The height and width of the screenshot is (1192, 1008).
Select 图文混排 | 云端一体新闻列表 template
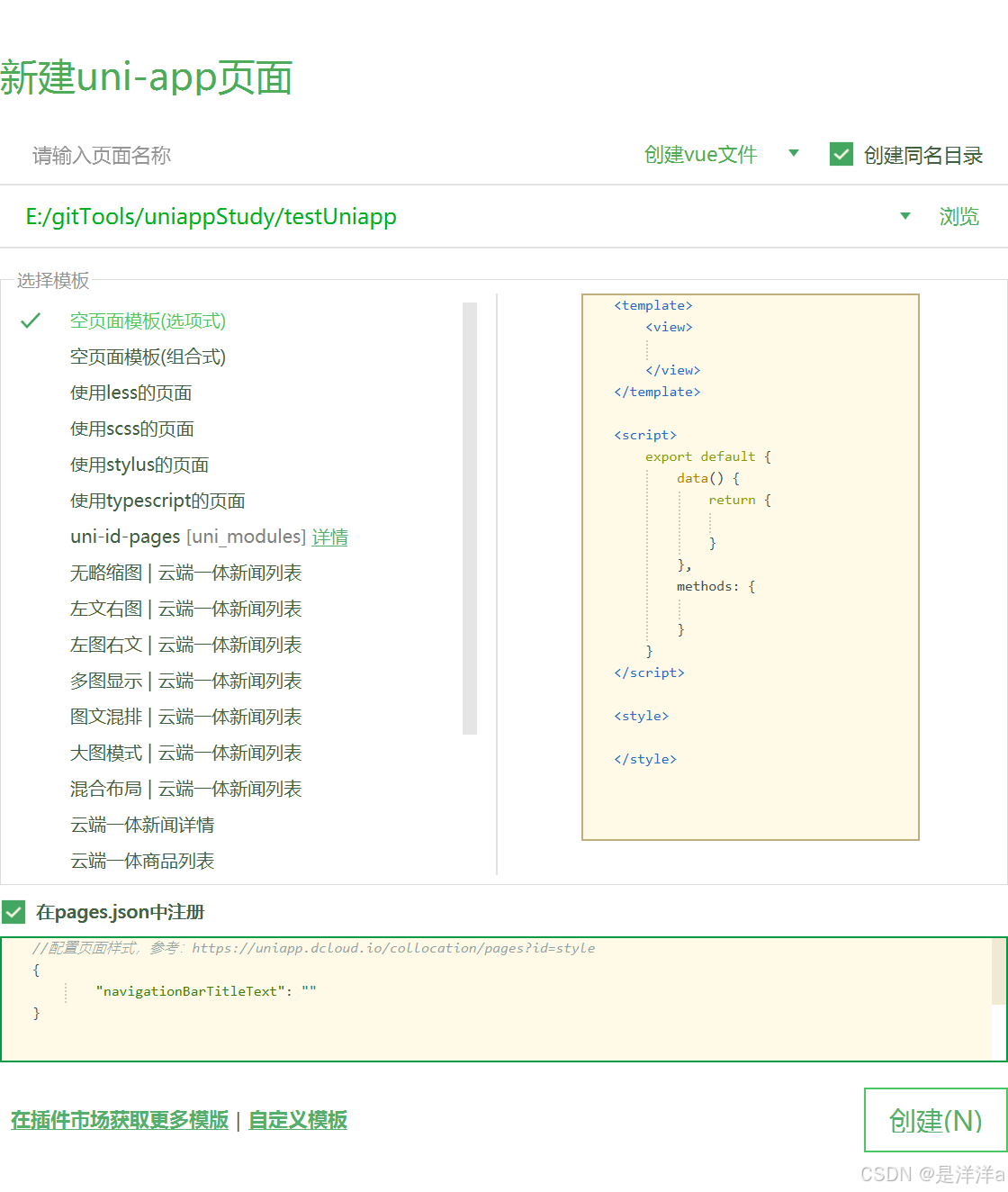click(185, 717)
